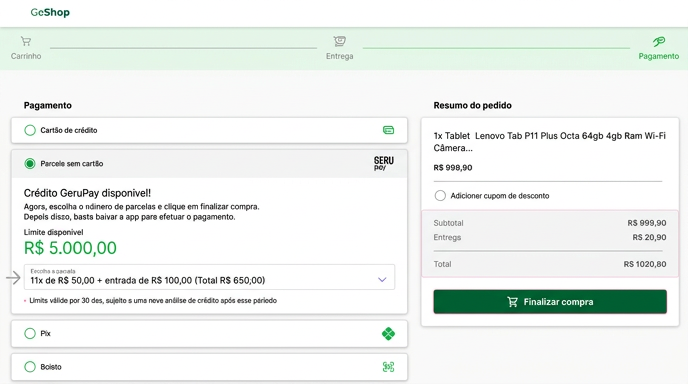Click the green Pix diamond icon
688x384 pixels.
(388, 334)
